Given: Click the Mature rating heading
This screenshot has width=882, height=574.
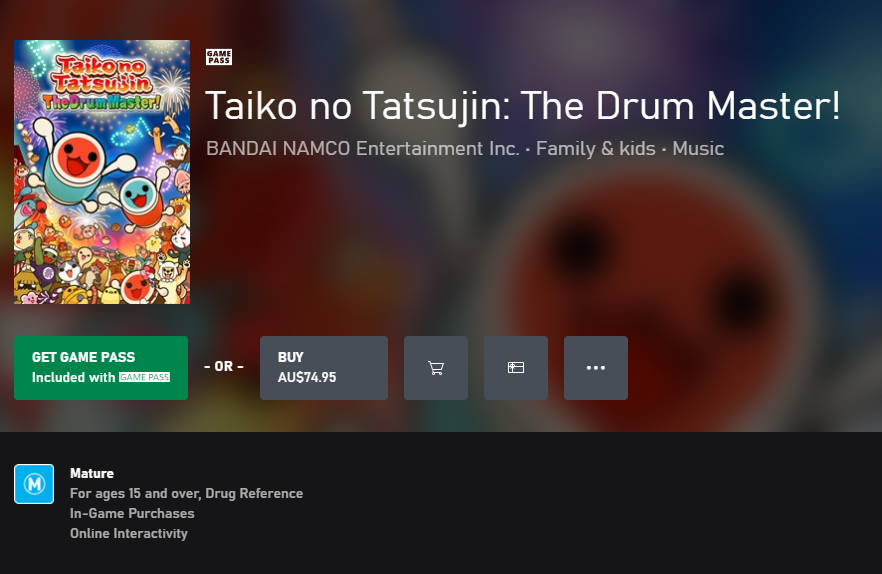Looking at the screenshot, I should (x=92, y=473).
